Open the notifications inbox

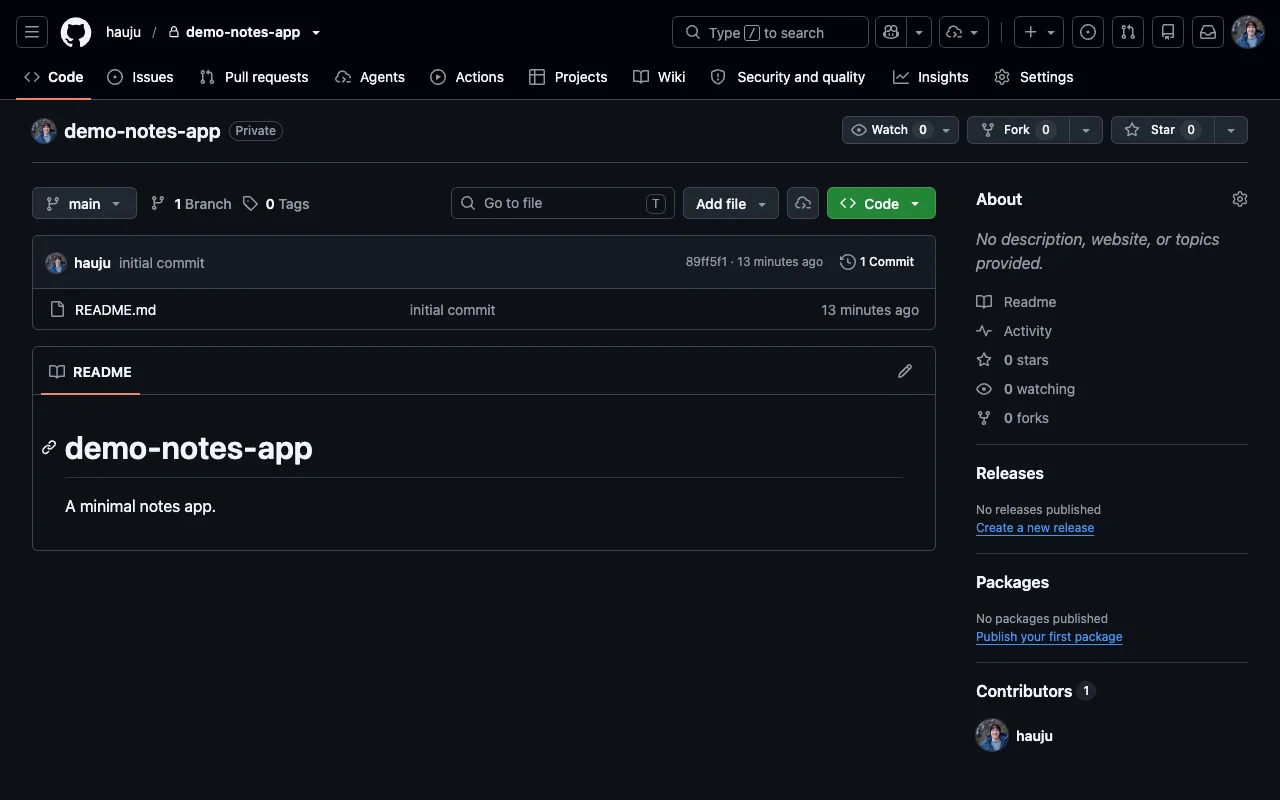click(1208, 32)
